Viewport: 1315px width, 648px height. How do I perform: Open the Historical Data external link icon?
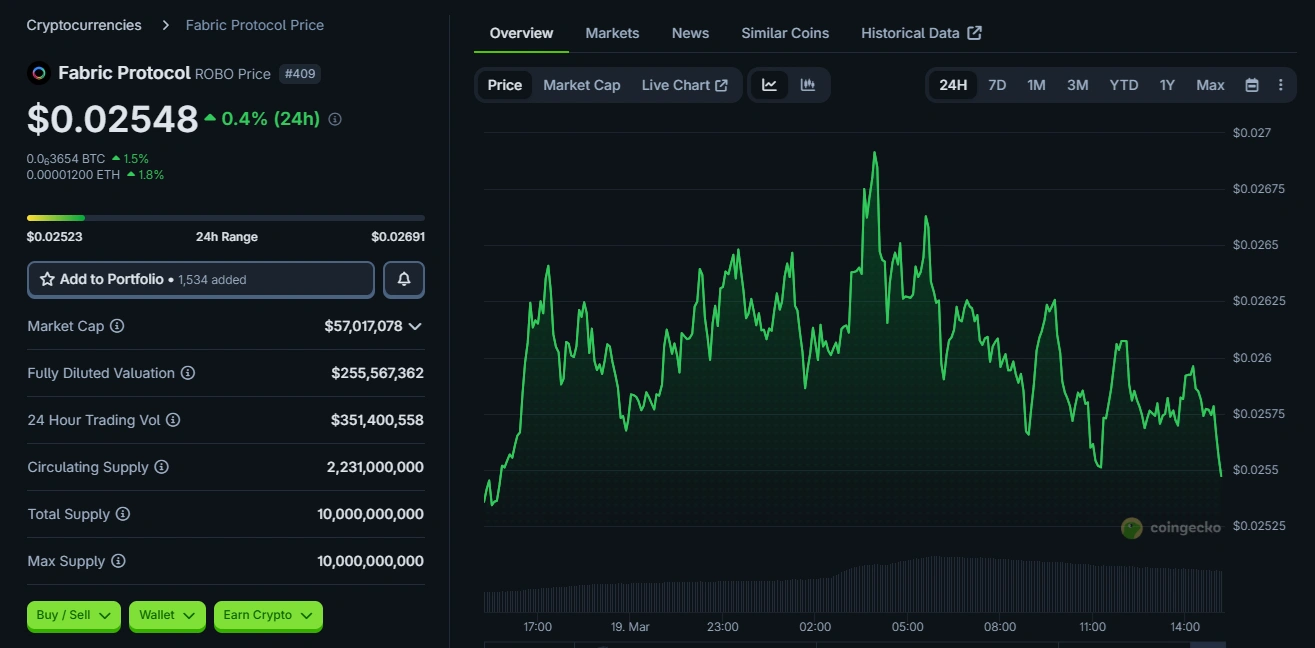click(974, 32)
